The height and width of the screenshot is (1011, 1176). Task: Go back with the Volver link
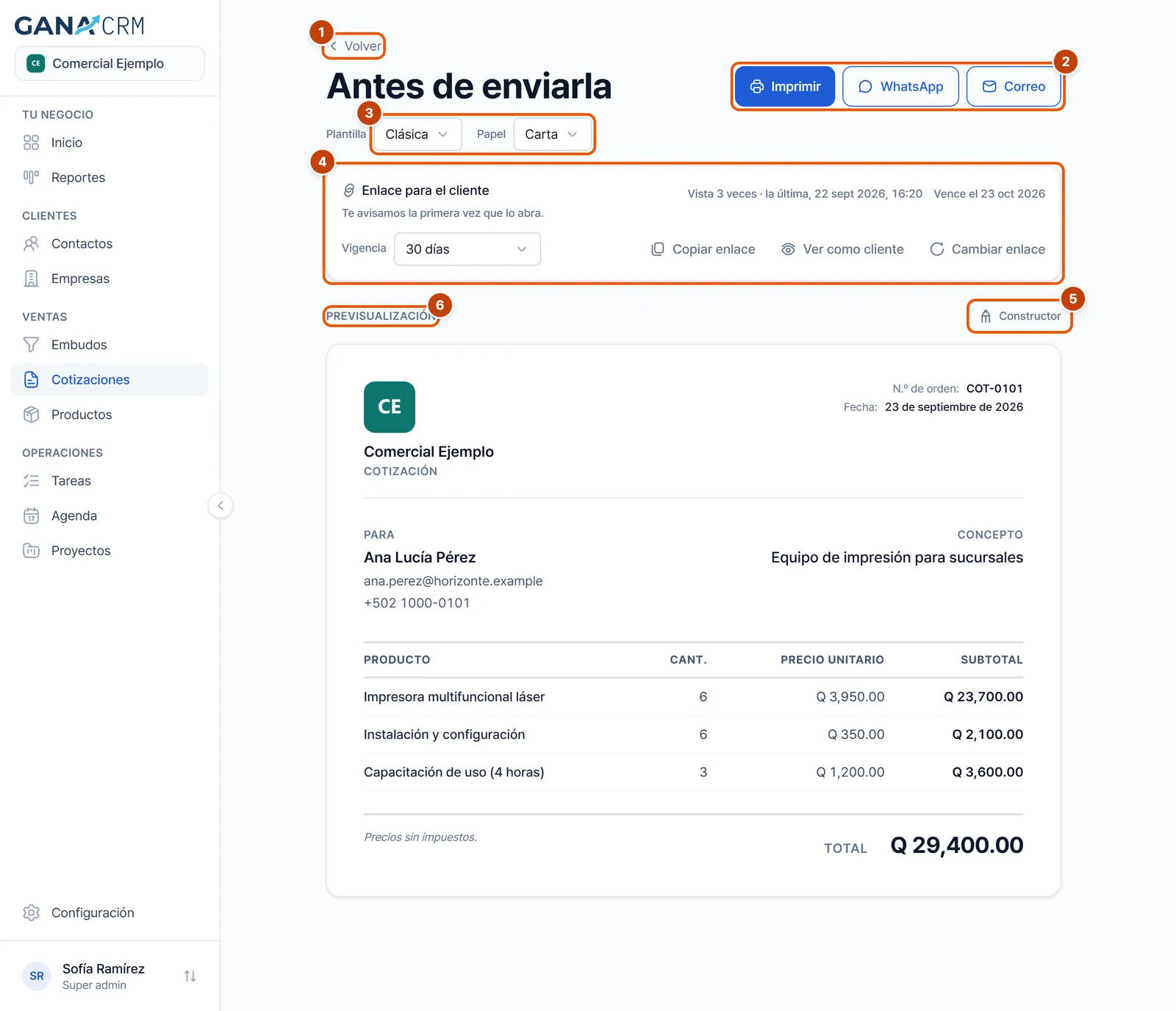pyautogui.click(x=356, y=46)
